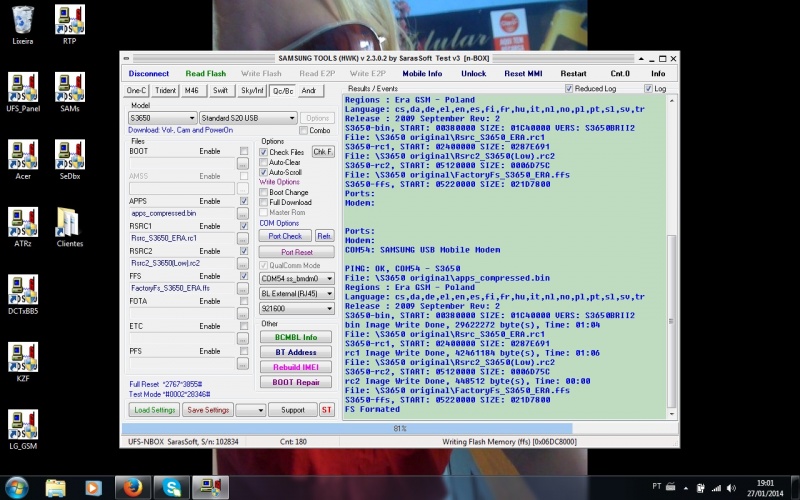Open the Lixeira recycle bin icon
Viewport: 800px width, 500px height.
pyautogui.click(x=22, y=24)
